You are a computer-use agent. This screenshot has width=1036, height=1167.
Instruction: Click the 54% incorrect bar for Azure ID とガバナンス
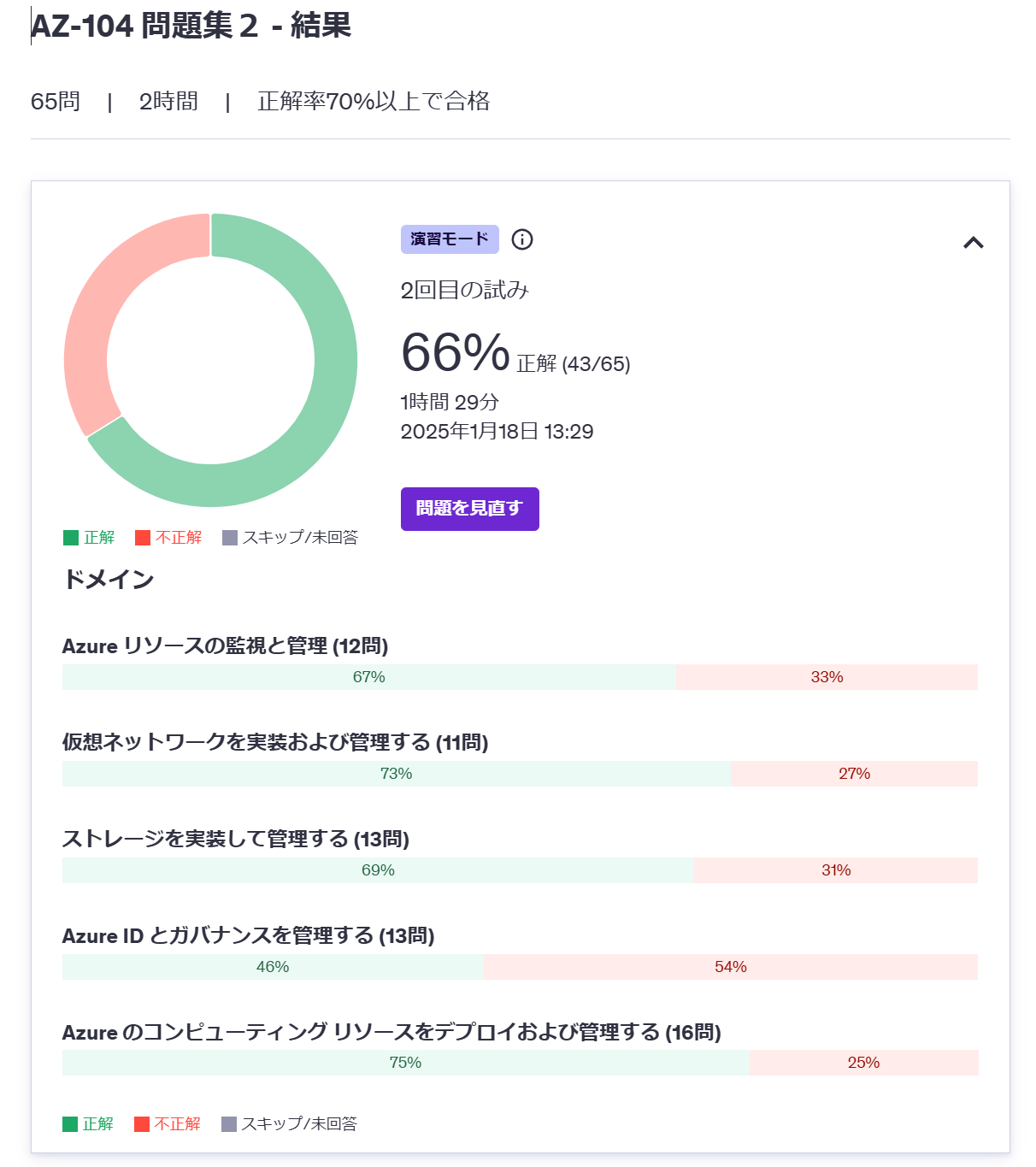731,967
